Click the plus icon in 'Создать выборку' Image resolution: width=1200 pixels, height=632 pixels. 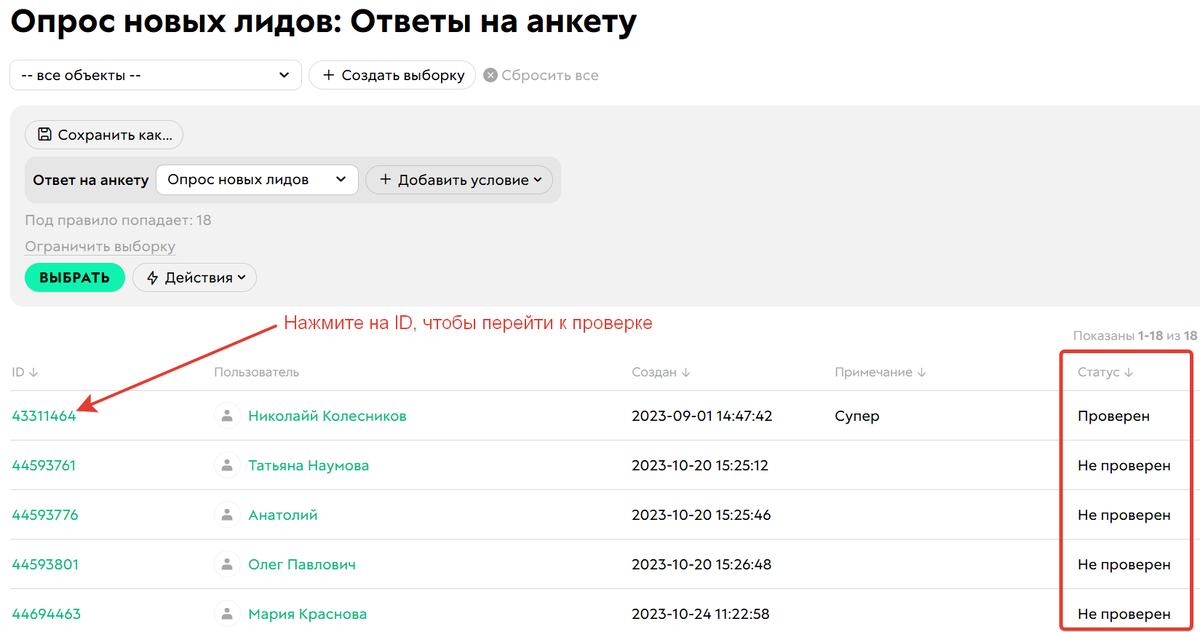tap(328, 74)
